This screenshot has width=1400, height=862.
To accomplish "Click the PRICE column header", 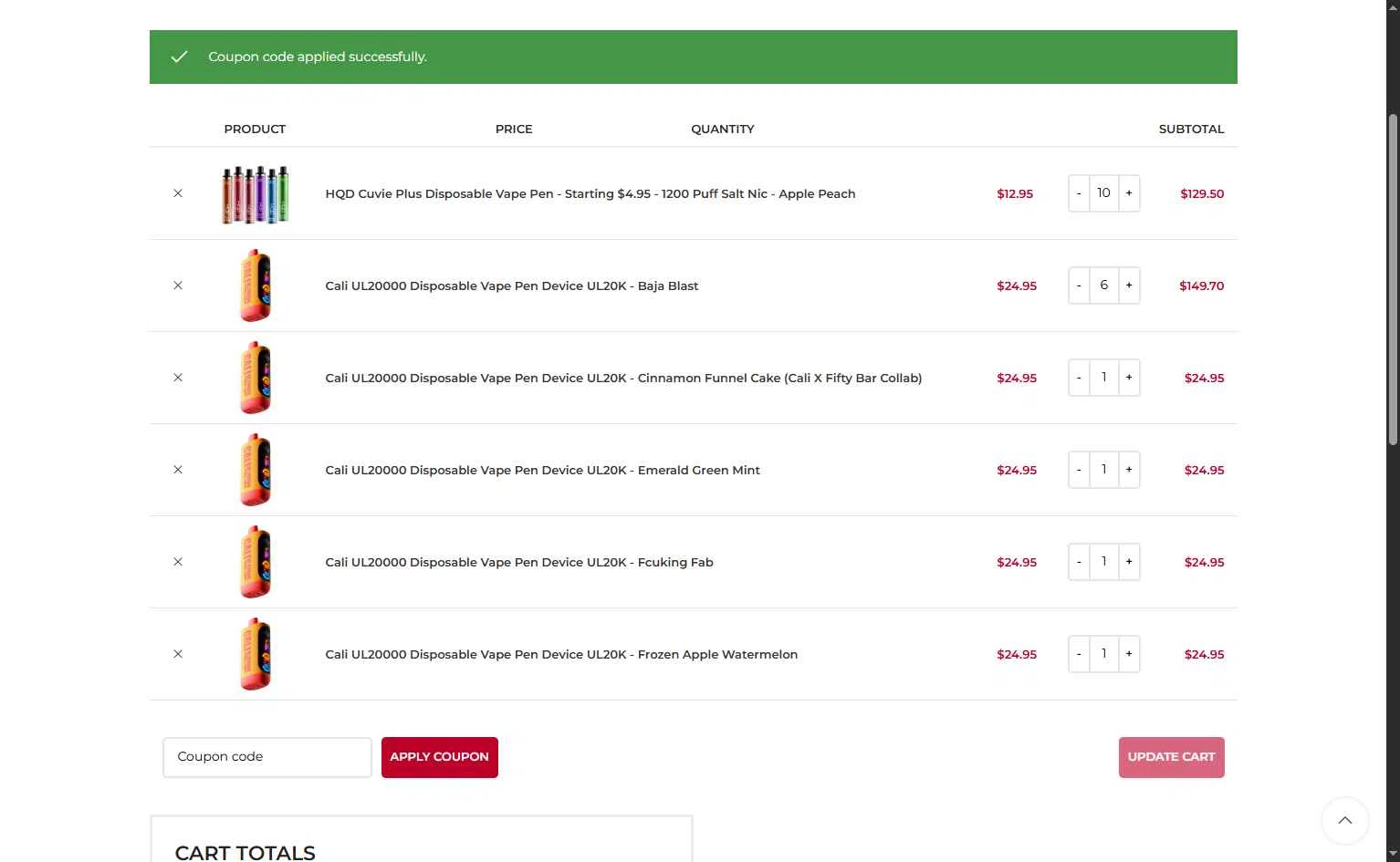I will coord(514,129).
